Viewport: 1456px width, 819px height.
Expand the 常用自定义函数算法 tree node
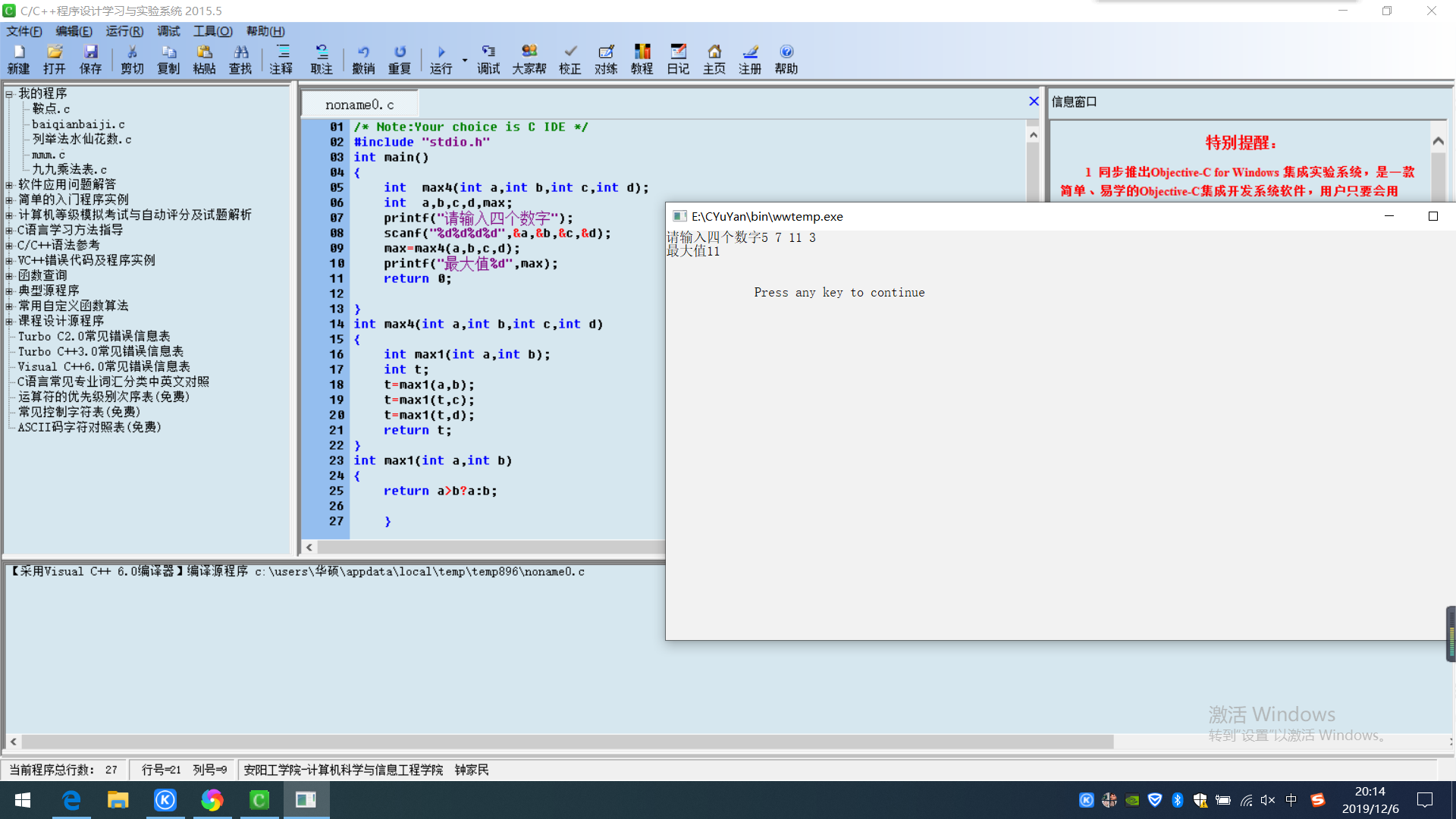coord(9,306)
